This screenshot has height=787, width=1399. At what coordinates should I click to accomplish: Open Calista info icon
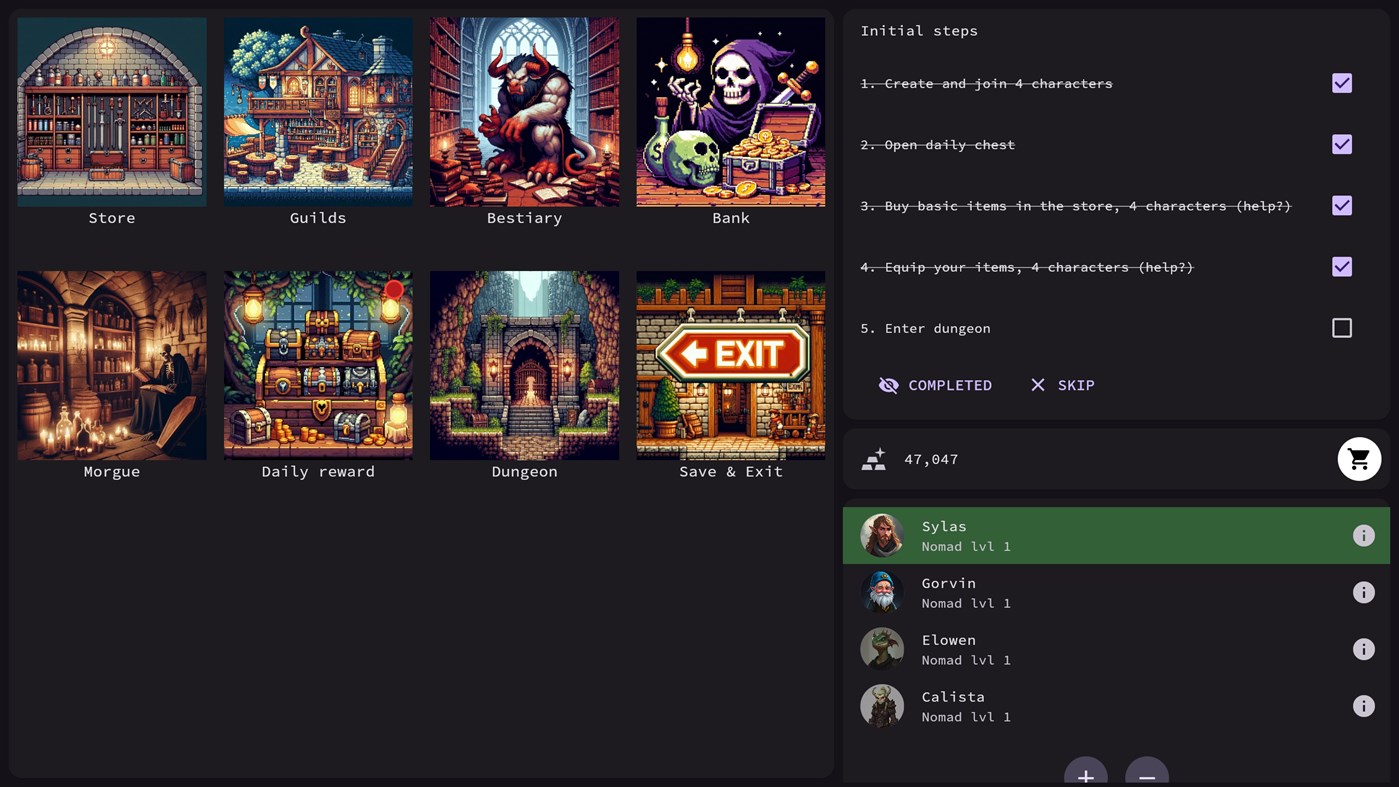click(x=1363, y=706)
